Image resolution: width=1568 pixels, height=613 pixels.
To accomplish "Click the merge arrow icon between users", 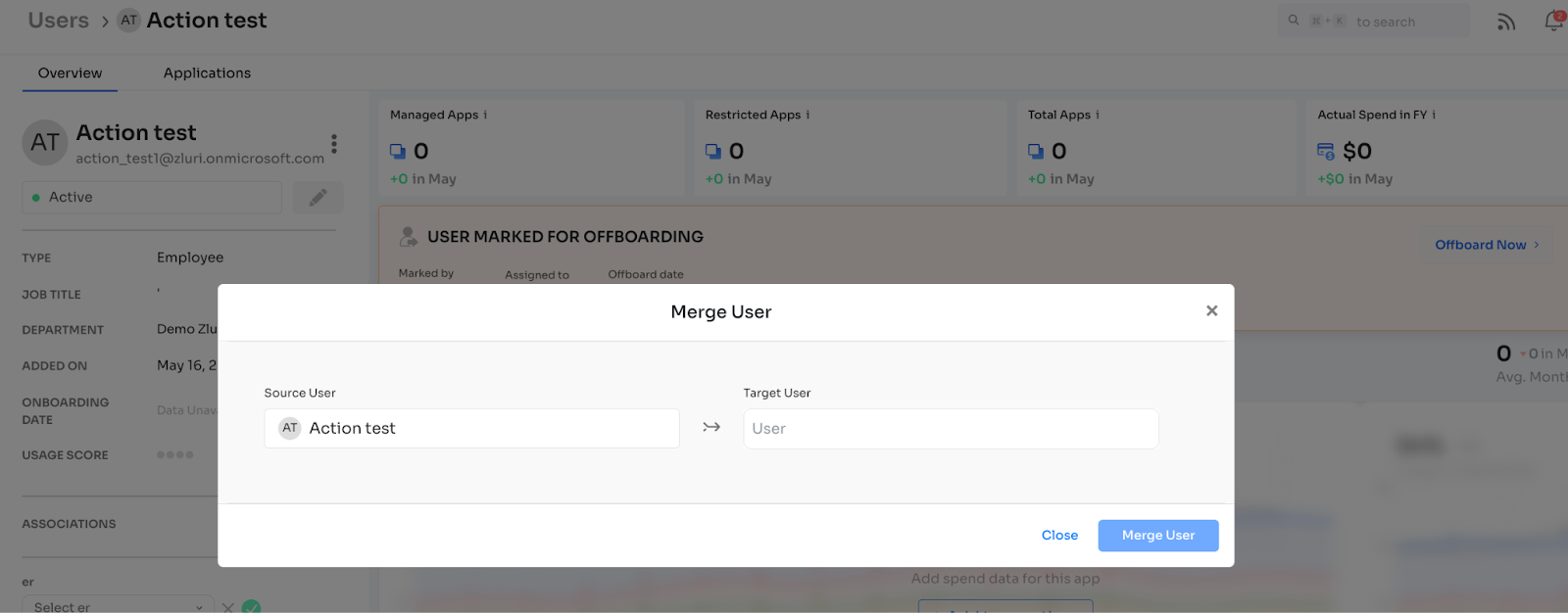I will pyautogui.click(x=711, y=428).
